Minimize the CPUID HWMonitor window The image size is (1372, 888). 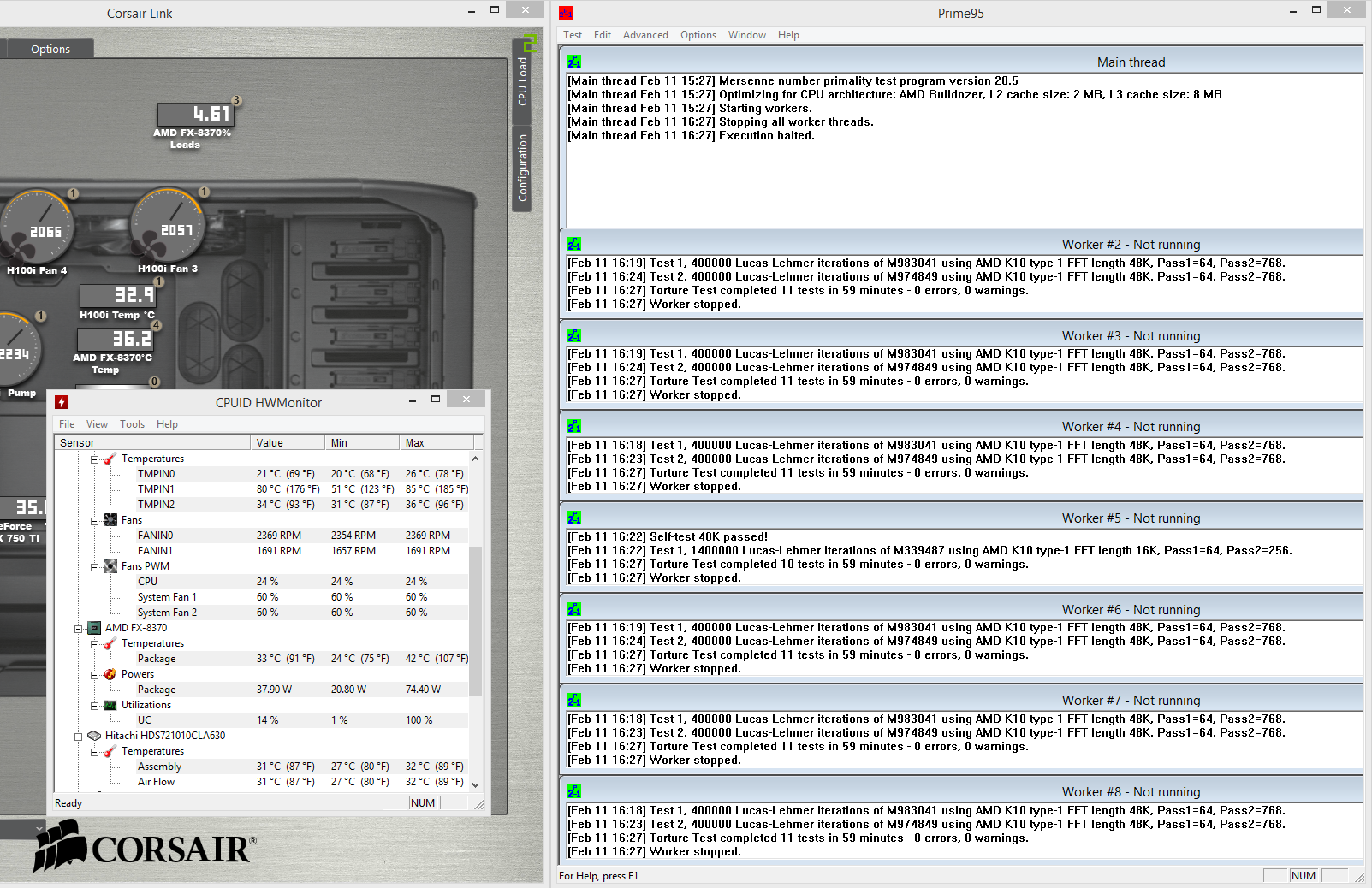tap(413, 400)
